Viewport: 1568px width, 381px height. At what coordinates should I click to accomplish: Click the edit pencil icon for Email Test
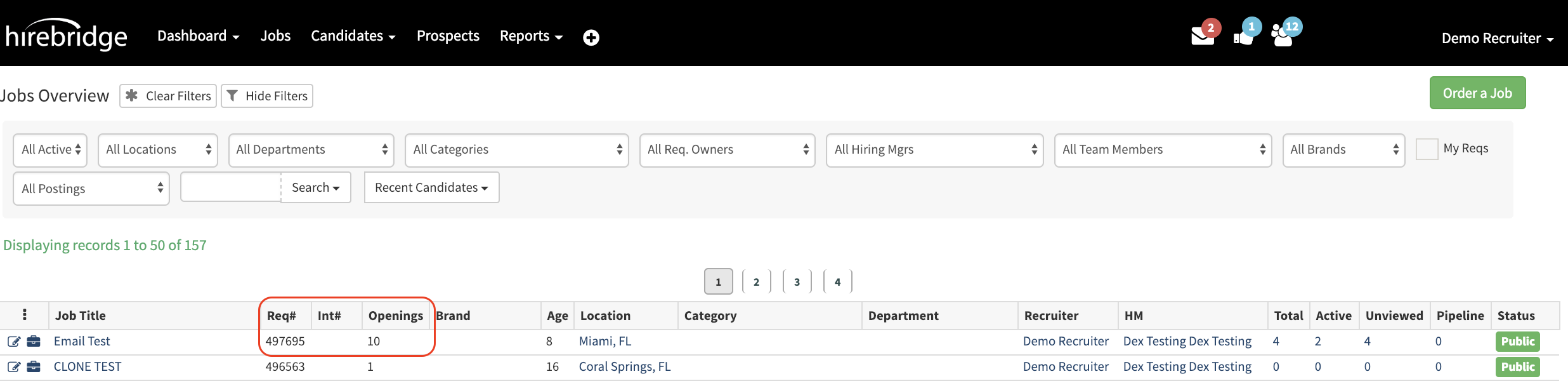pyautogui.click(x=14, y=342)
